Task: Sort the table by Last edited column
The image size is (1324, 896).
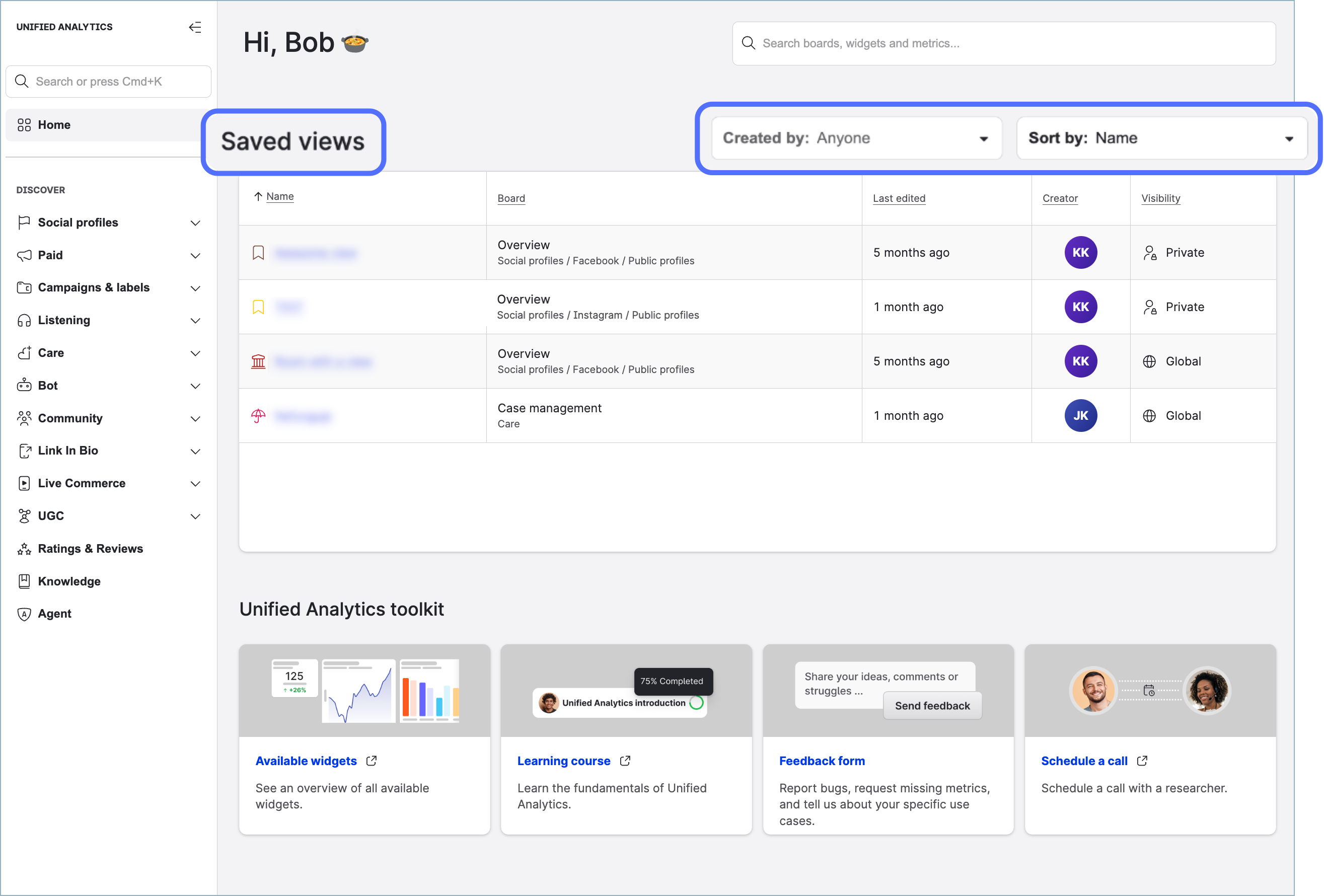Action: click(x=899, y=198)
